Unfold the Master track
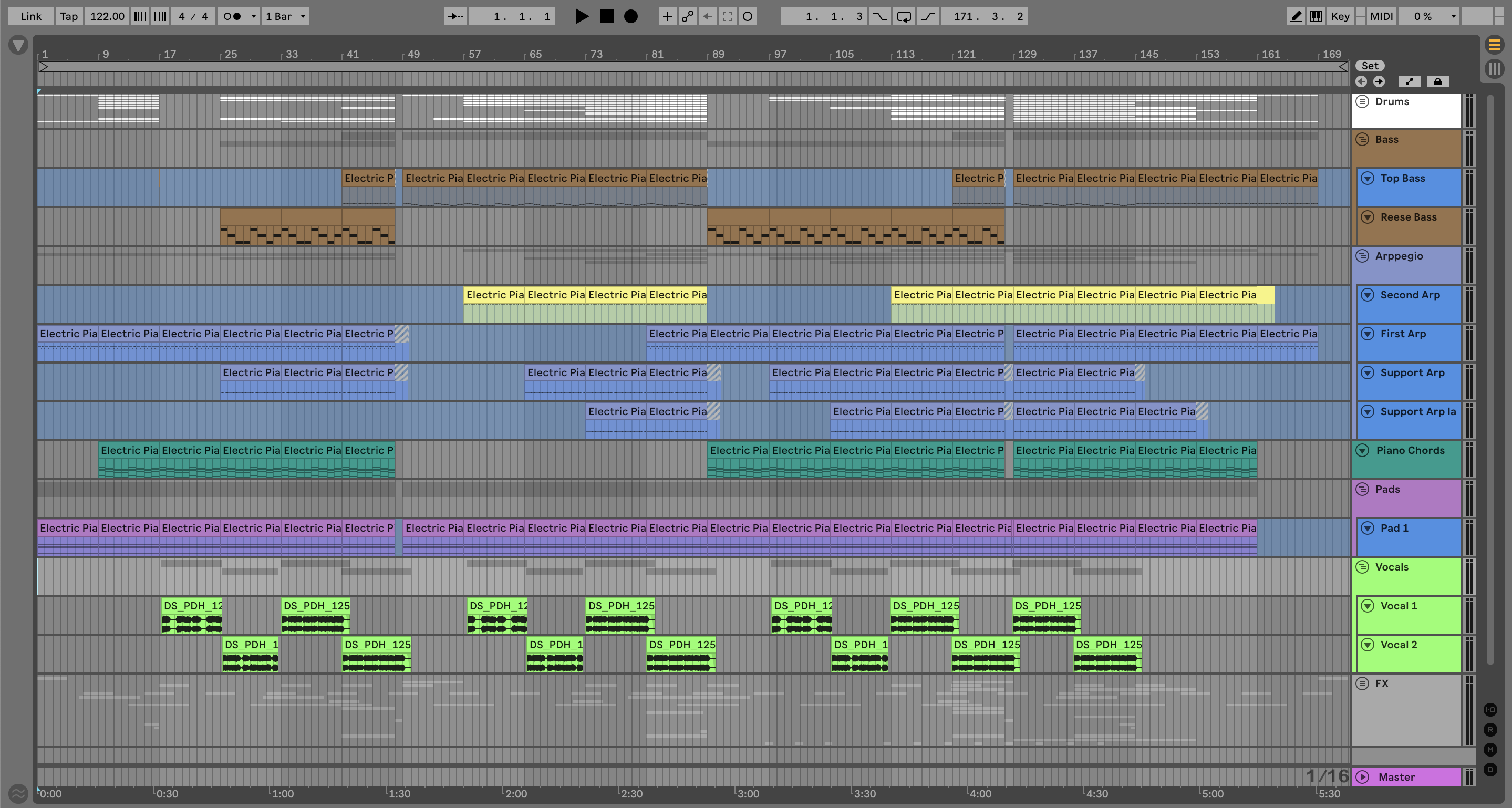 click(x=1362, y=777)
